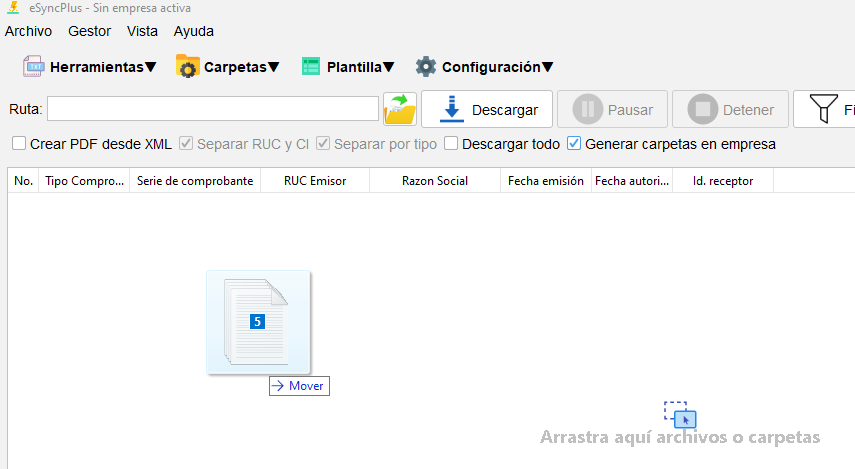
Task: Click the Carpetas folder gear icon
Action: [187, 67]
